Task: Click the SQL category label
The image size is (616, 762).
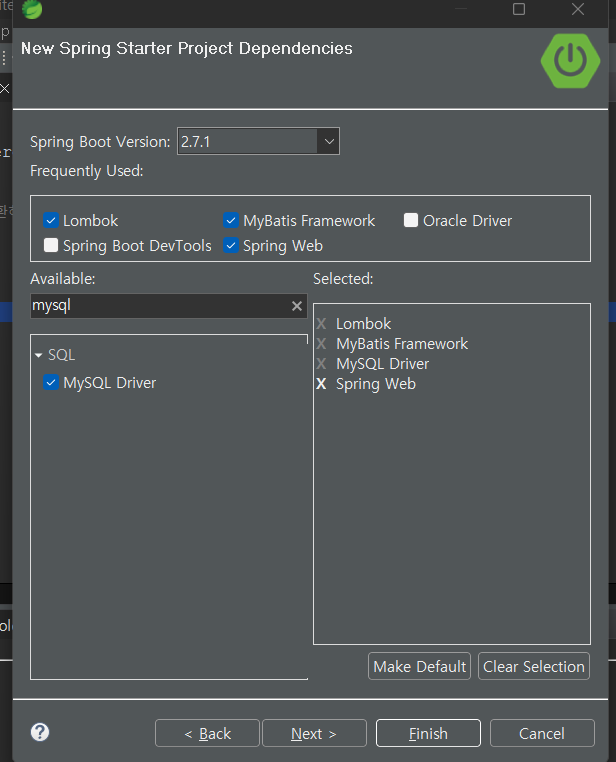Action: [x=62, y=355]
